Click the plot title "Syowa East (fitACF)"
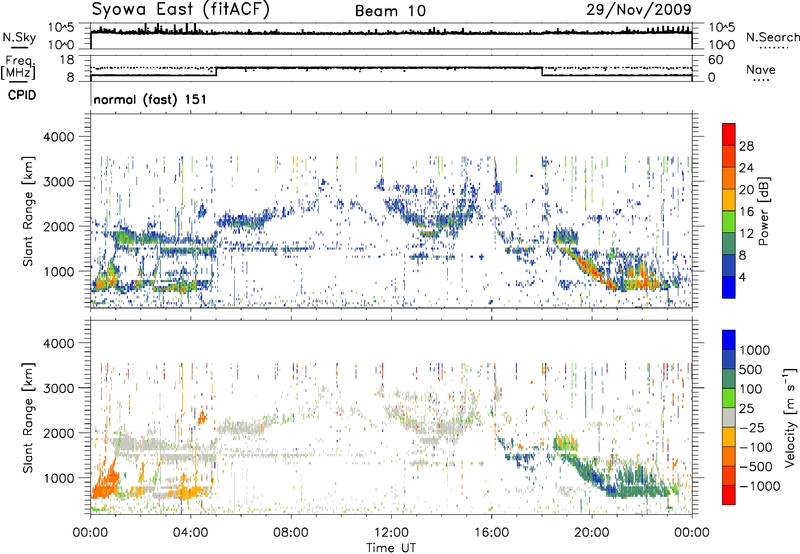The image size is (800, 554). [180, 9]
